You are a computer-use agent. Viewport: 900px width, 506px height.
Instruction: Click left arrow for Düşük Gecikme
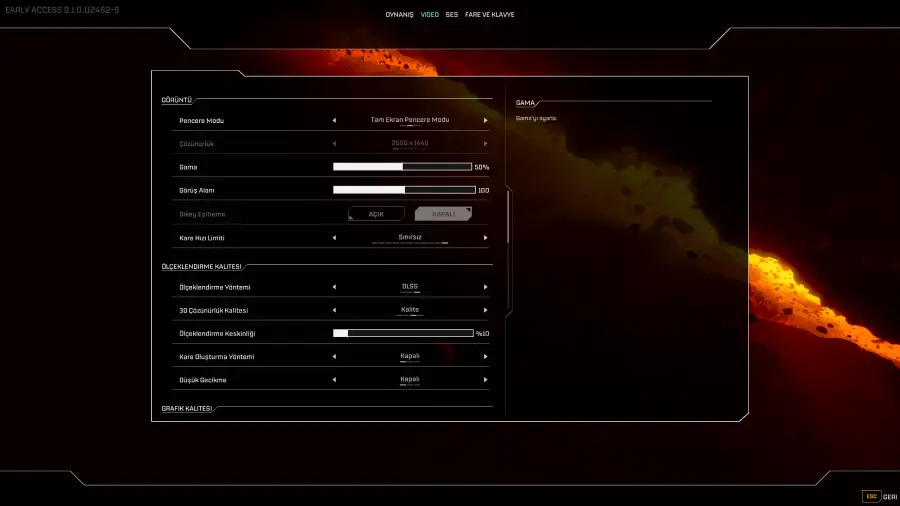[334, 380]
